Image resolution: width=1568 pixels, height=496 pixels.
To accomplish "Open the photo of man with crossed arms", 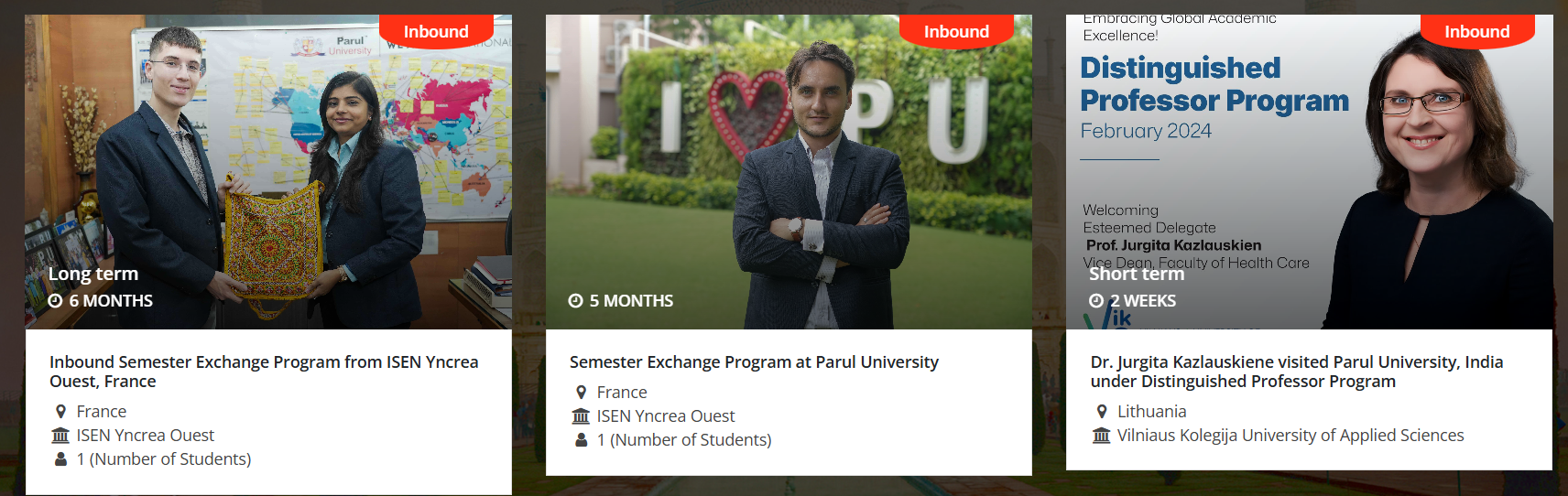I will pyautogui.click(x=789, y=174).
